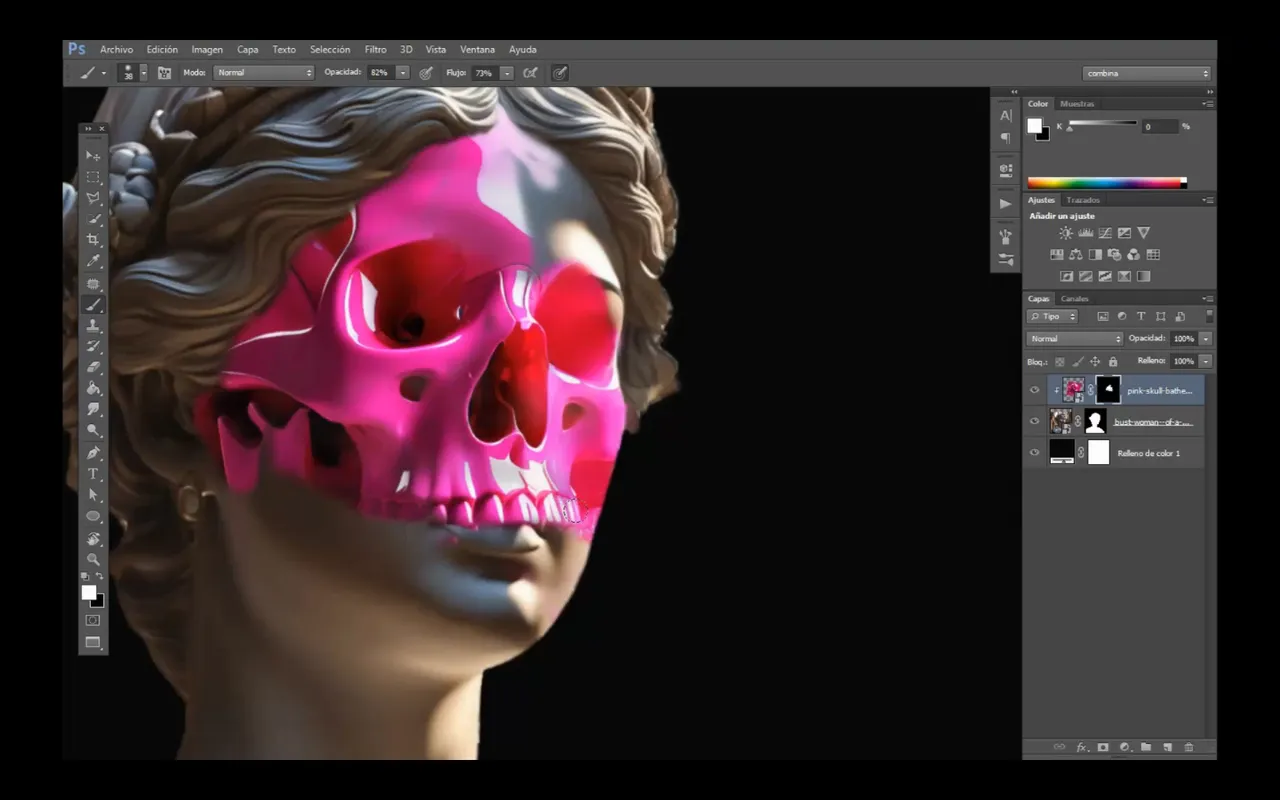Open the layer blend mode Normal dropdown
This screenshot has height=800, width=1280.
[x=1075, y=339]
